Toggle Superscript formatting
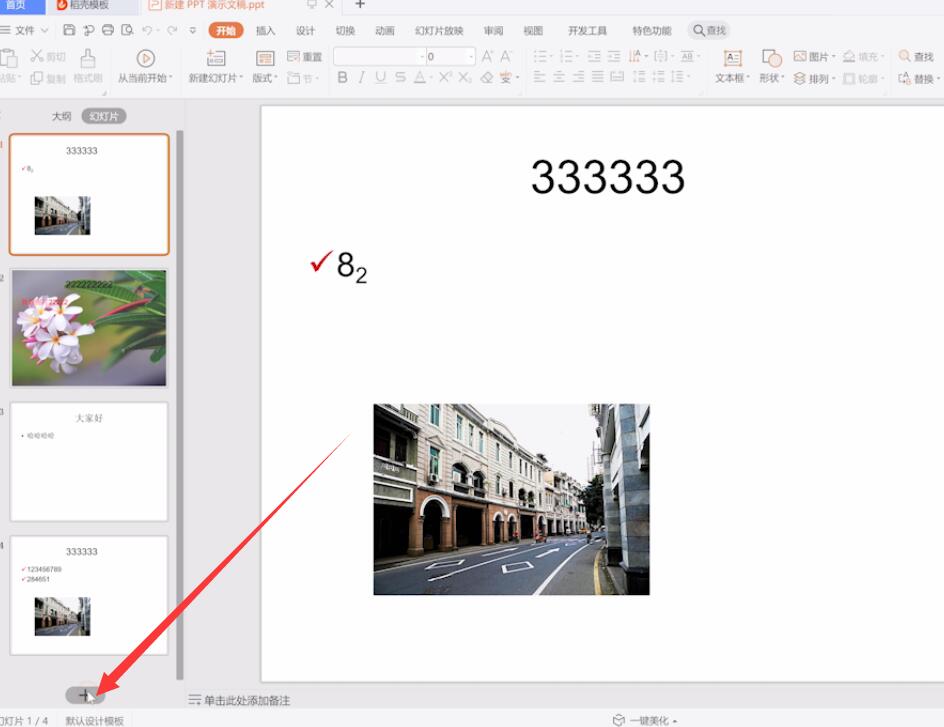Screen dimensions: 944x727 pos(445,77)
